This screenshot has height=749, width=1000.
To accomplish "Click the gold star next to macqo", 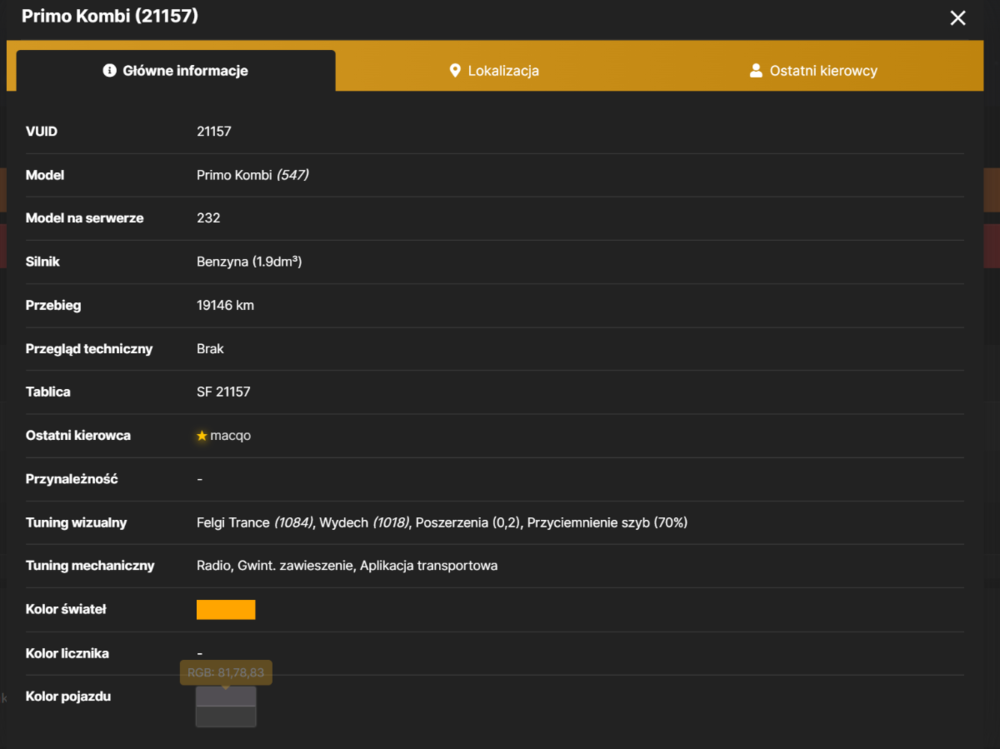I will [x=202, y=436].
